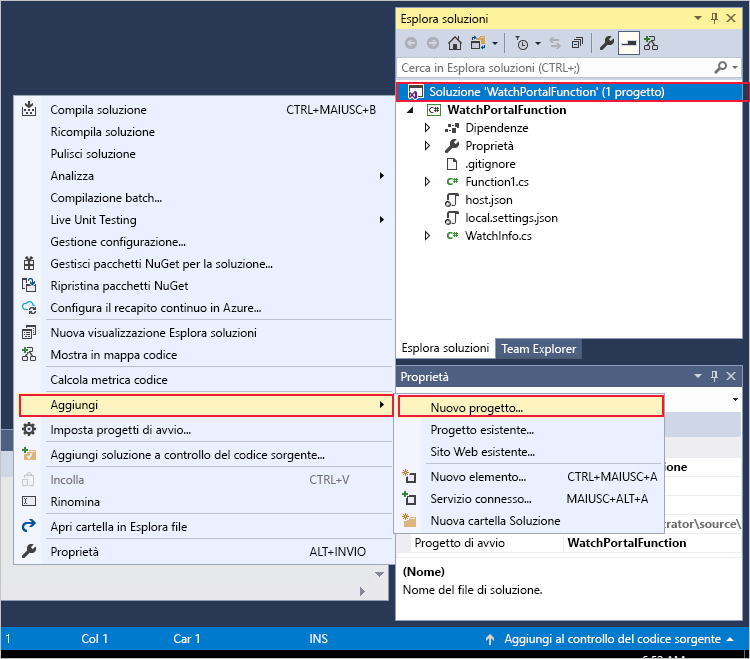This screenshot has height=659, width=750.
Task: Click the Compila soluzione build icon
Action: pyautogui.click(x=29, y=109)
